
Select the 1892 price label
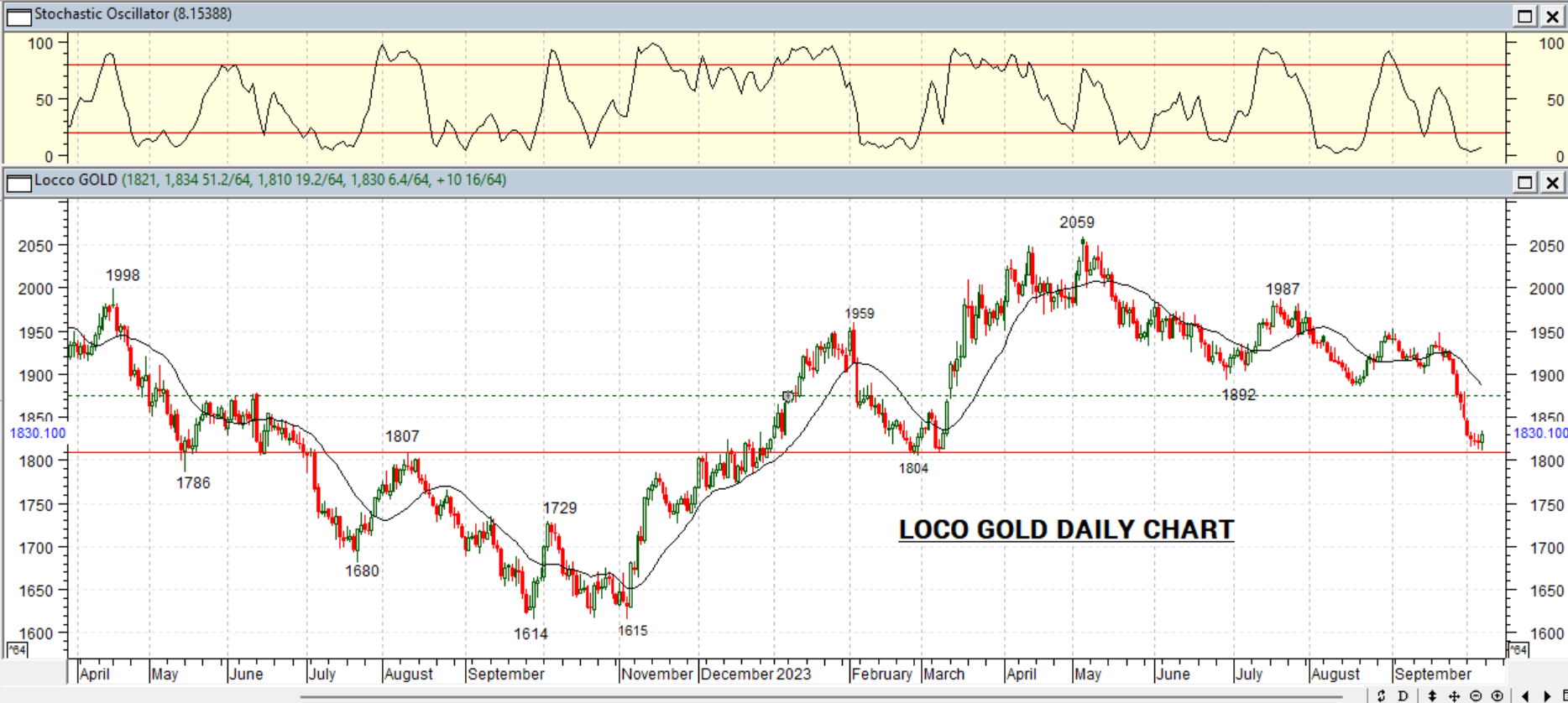pyautogui.click(x=1239, y=394)
